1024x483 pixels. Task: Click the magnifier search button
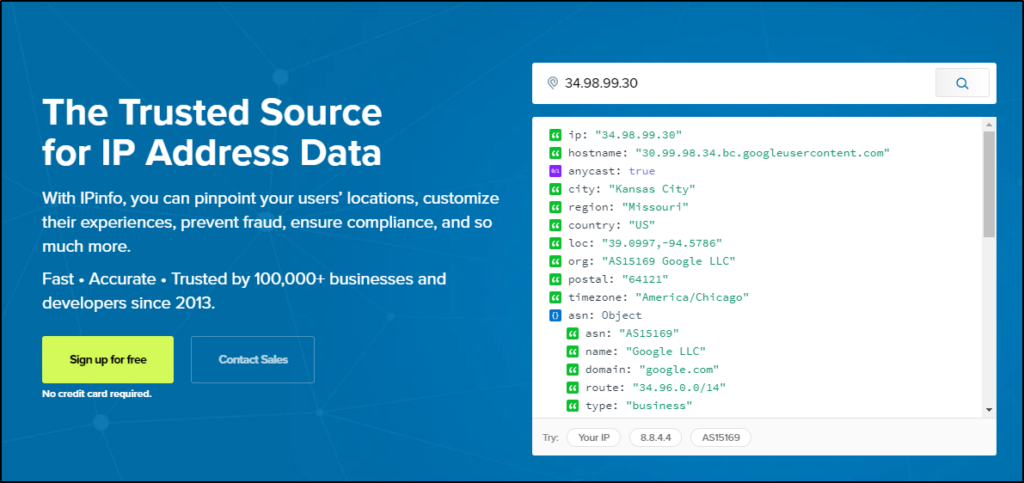(x=962, y=83)
